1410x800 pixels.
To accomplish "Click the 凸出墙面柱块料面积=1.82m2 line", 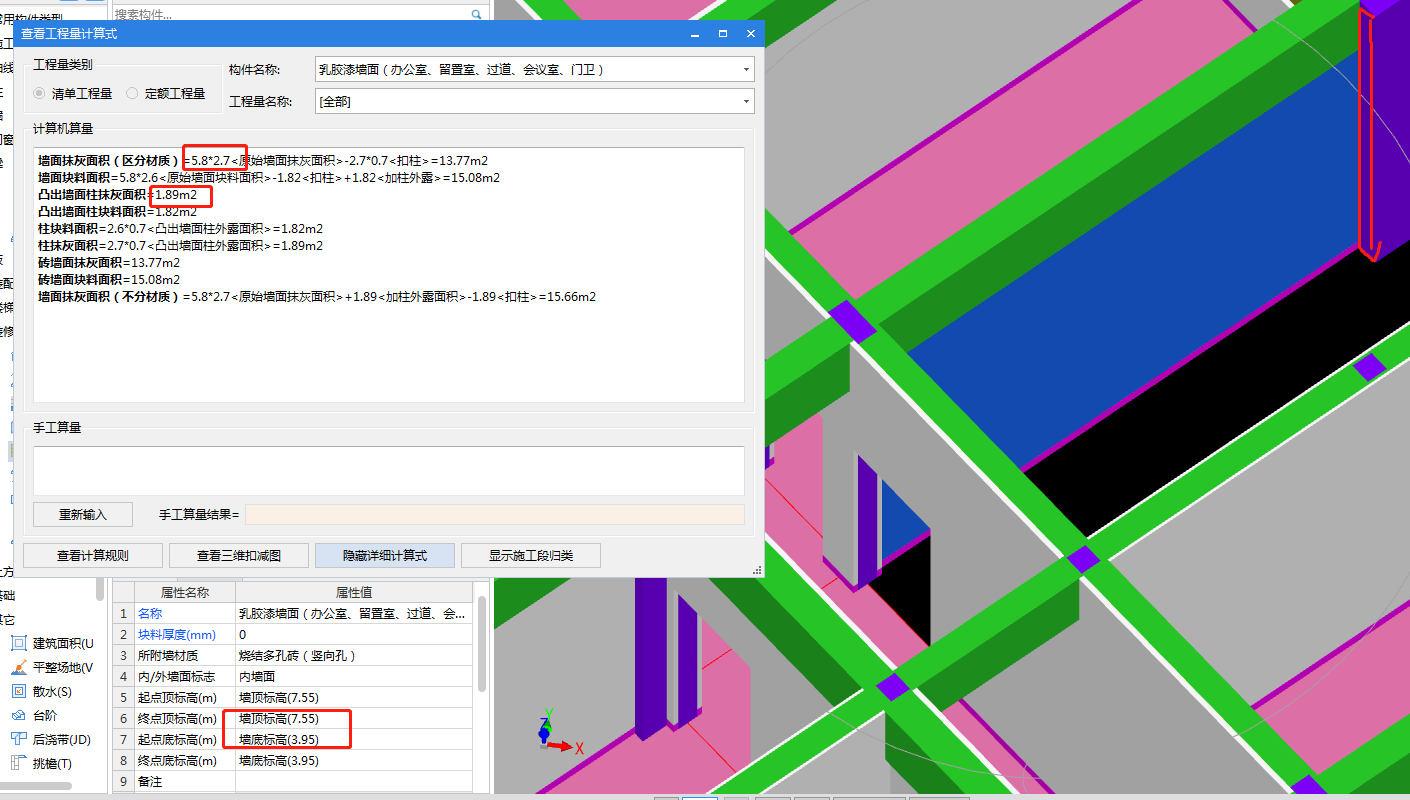I will pyautogui.click(x=117, y=211).
